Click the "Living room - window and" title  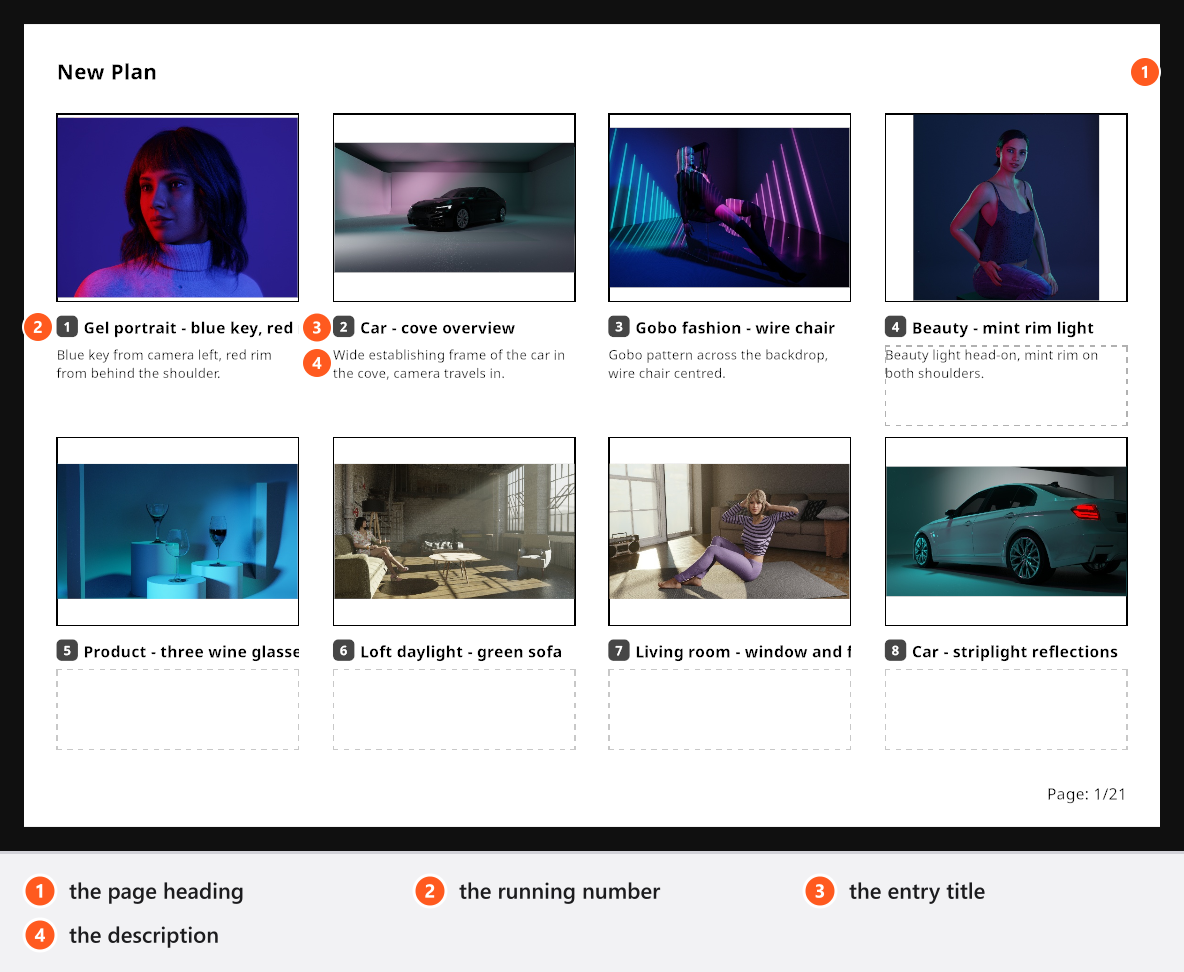click(x=743, y=652)
